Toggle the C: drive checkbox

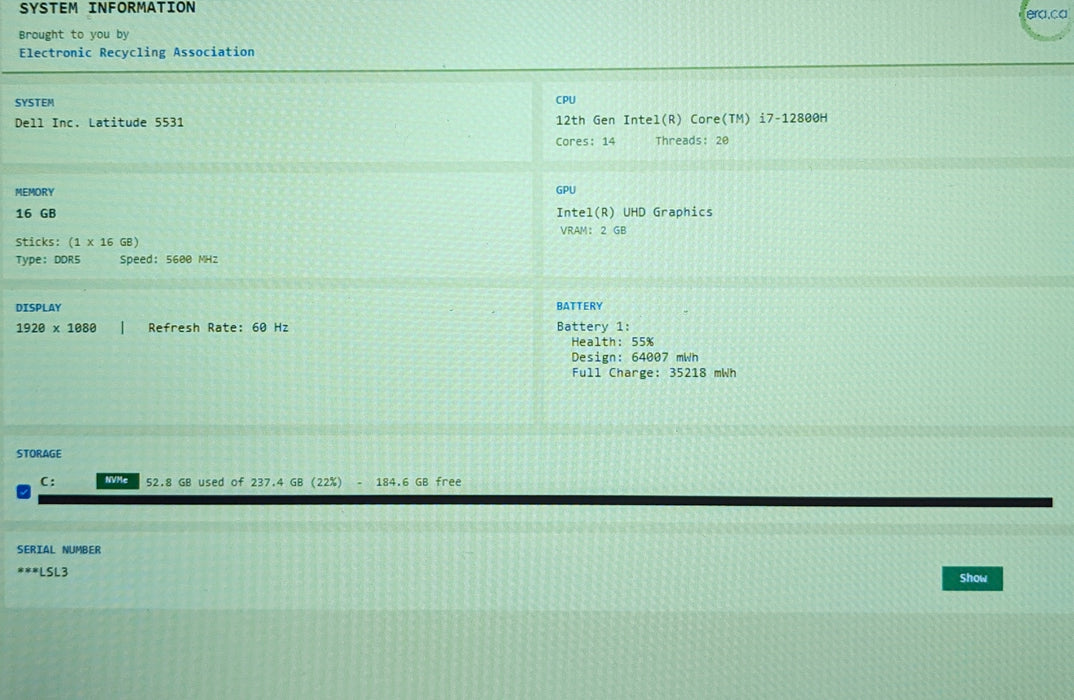pos(23,492)
